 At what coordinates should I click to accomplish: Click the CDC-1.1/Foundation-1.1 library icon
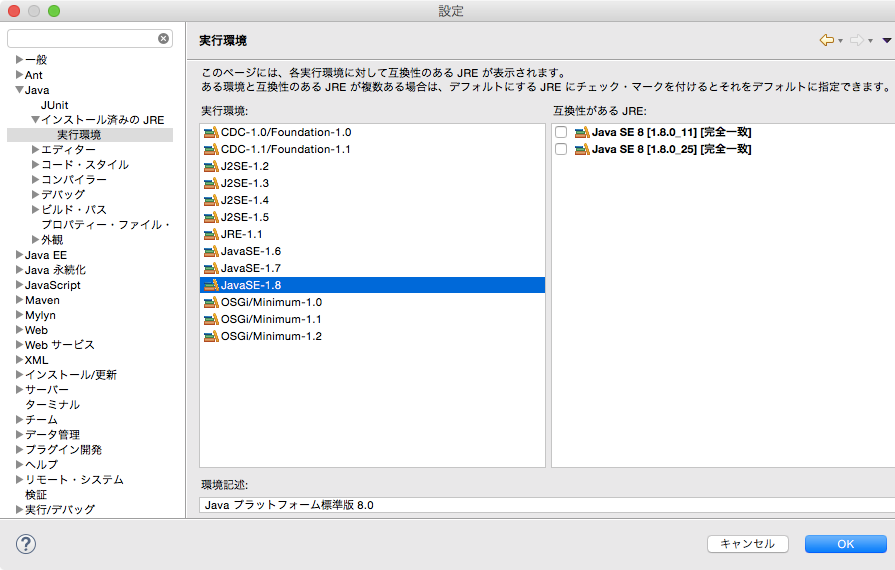(x=211, y=149)
